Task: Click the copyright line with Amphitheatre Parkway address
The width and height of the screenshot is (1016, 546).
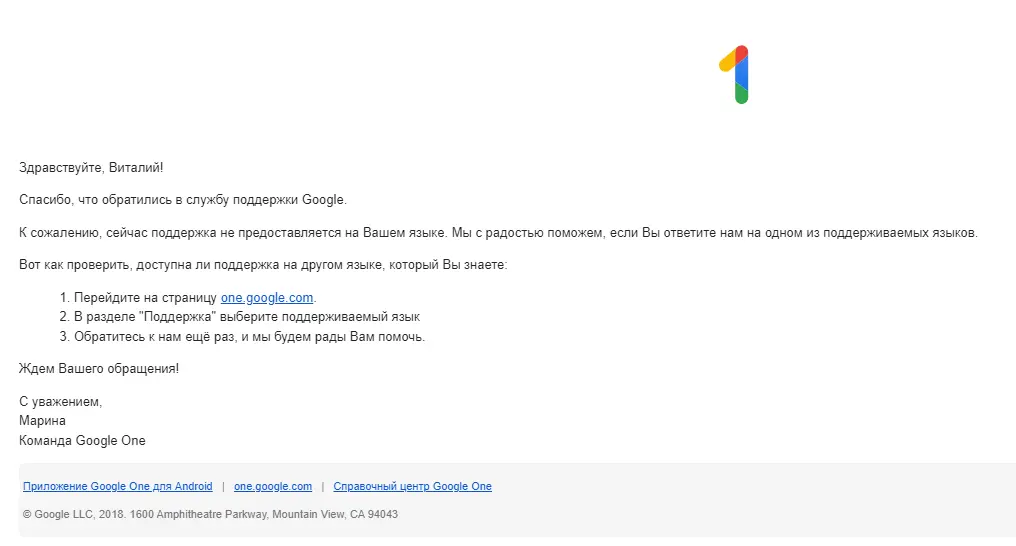Action: click(x=210, y=514)
